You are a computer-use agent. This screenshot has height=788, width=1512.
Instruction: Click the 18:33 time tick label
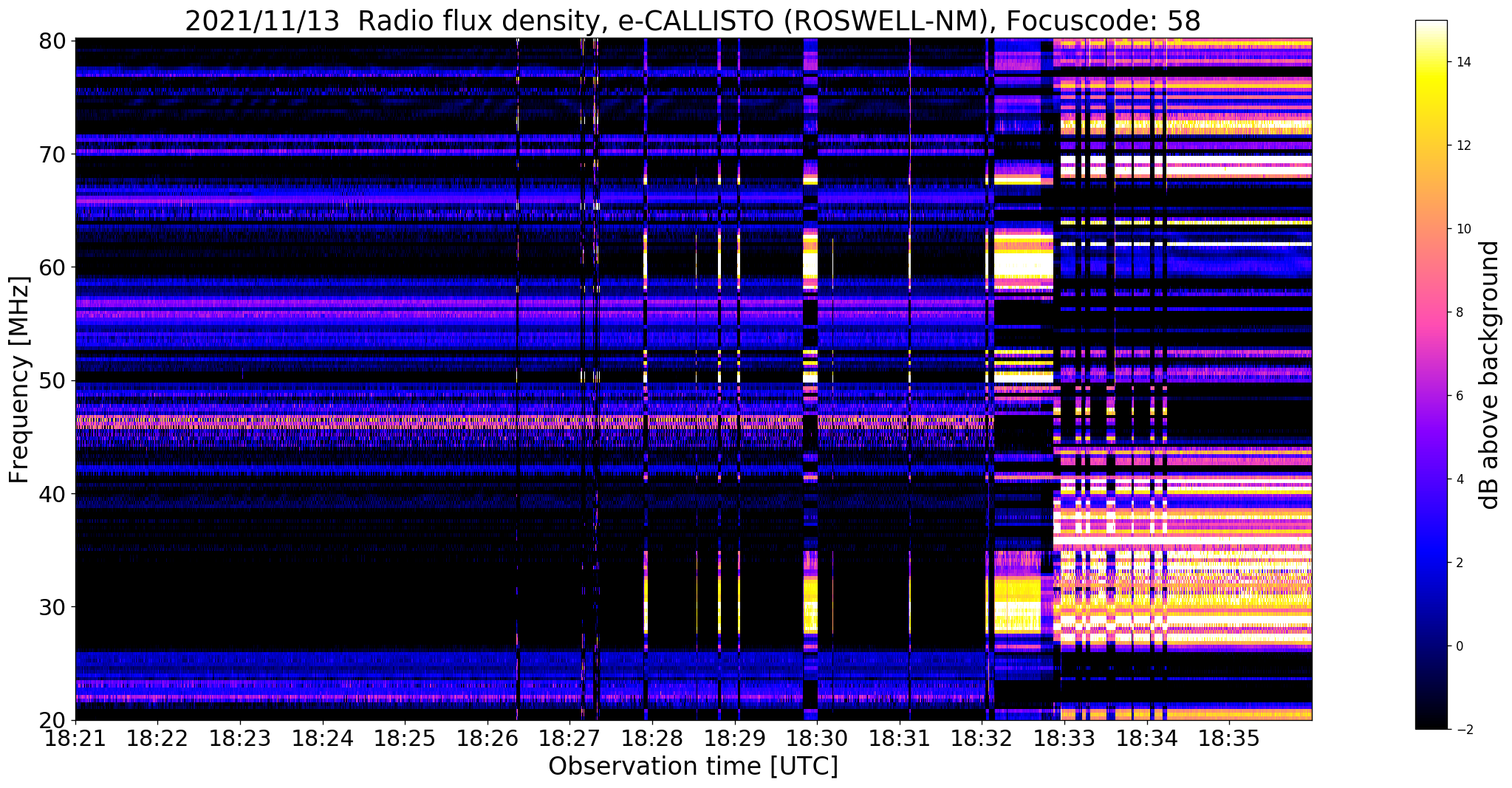[1064, 738]
